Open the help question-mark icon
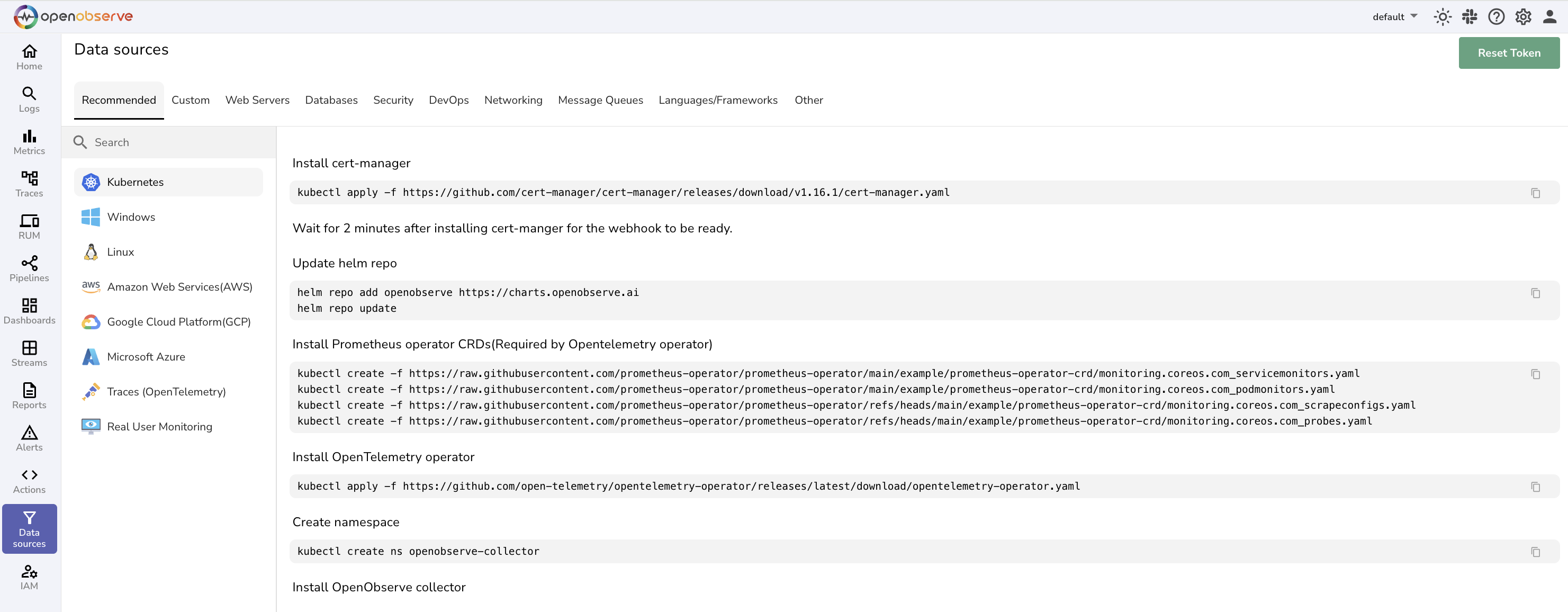 (x=1496, y=16)
